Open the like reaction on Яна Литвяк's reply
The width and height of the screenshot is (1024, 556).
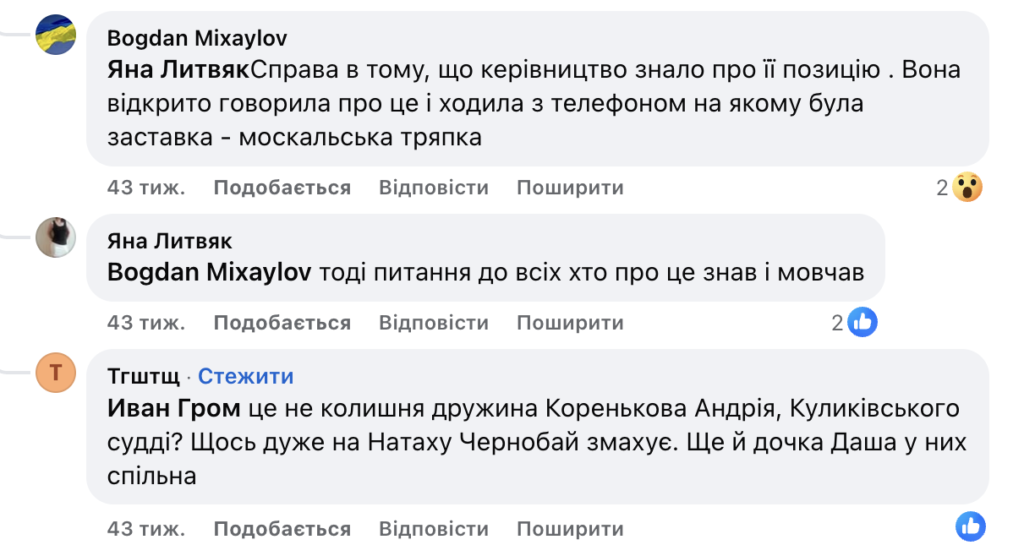(x=862, y=322)
